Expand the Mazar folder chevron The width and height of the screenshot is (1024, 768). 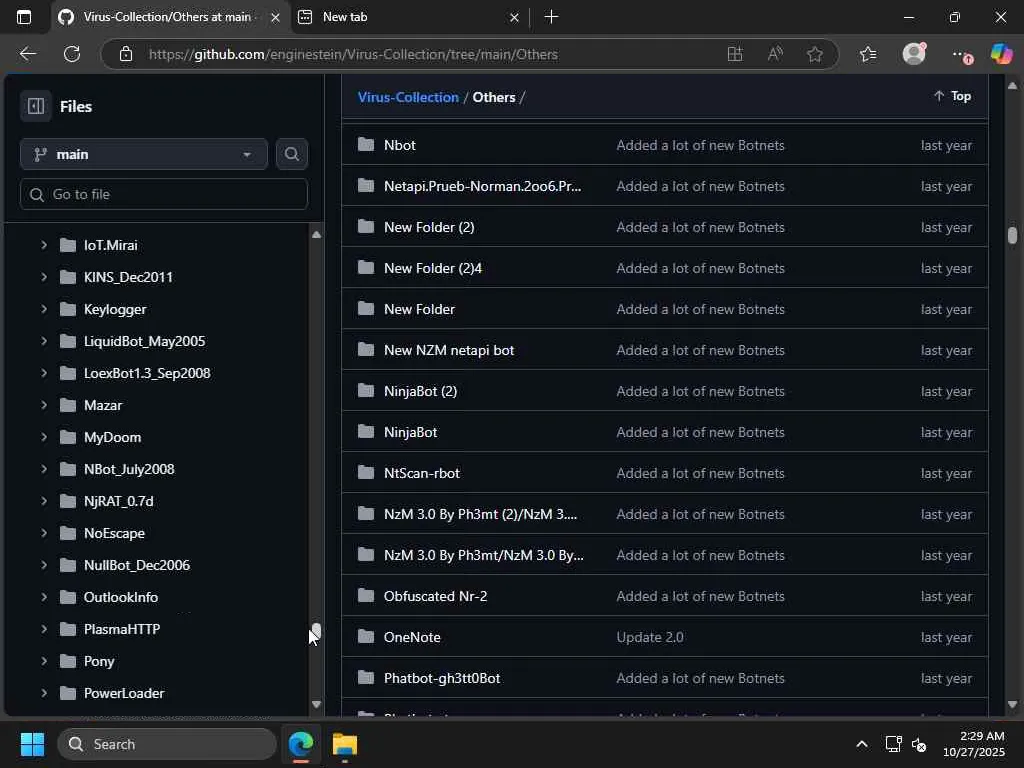point(44,405)
